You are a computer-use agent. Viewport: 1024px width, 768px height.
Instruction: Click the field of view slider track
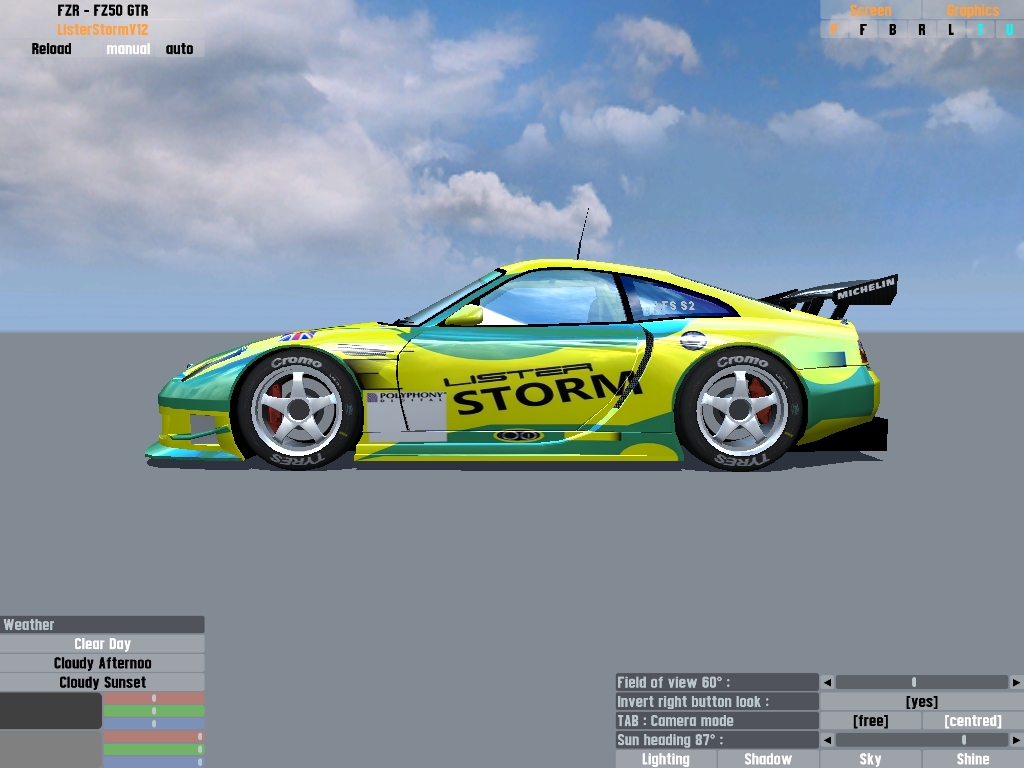tap(921, 682)
